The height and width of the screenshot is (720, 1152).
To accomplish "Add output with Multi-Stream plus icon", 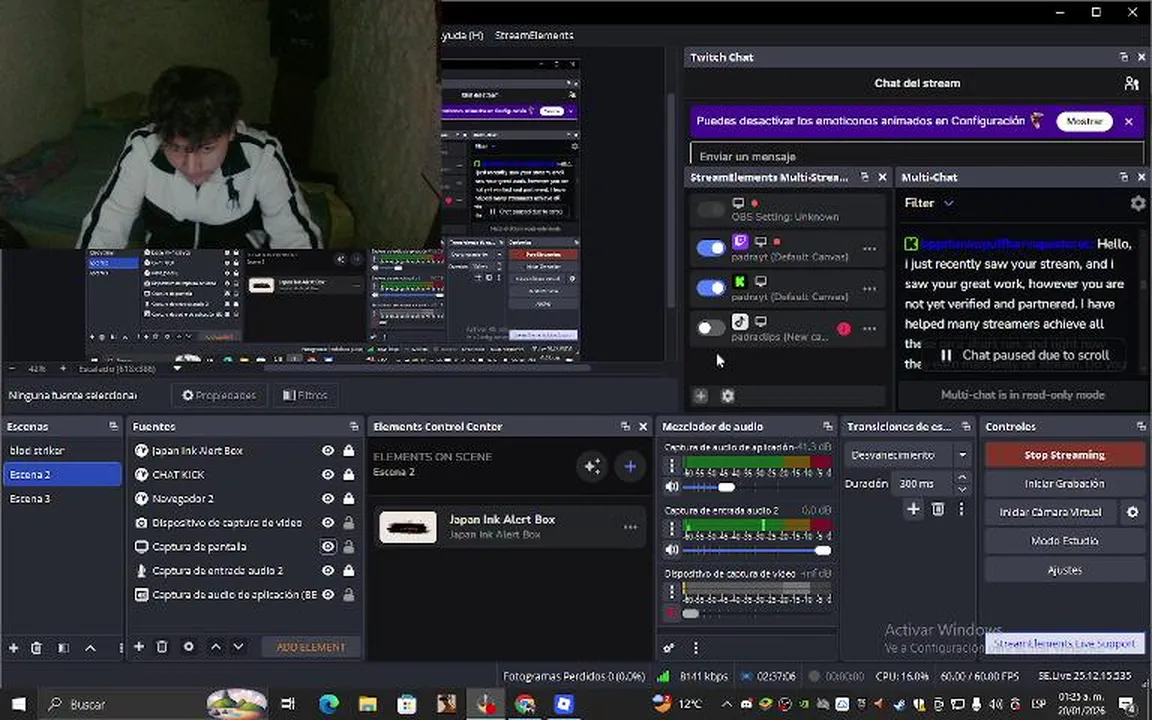I will [x=701, y=395].
